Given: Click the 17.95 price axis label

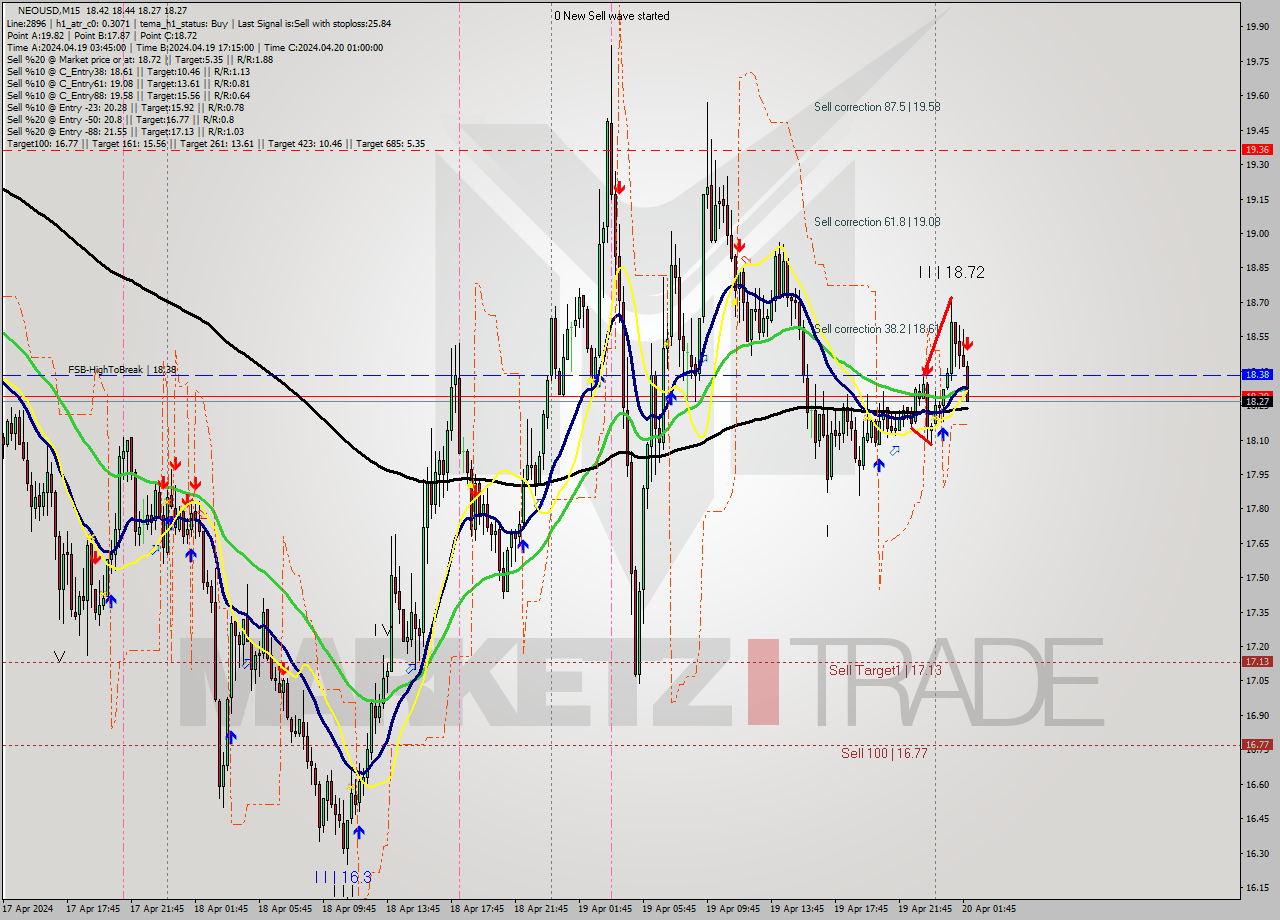Looking at the screenshot, I should [1257, 475].
